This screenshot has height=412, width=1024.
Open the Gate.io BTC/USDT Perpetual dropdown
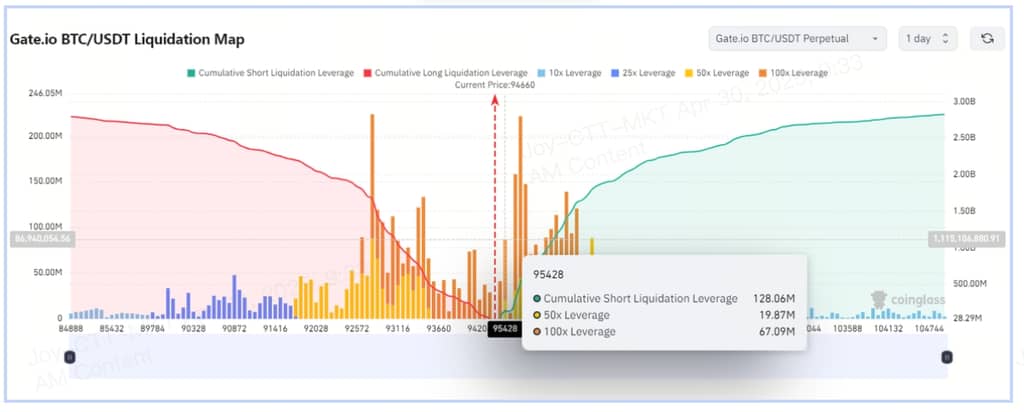(797, 38)
